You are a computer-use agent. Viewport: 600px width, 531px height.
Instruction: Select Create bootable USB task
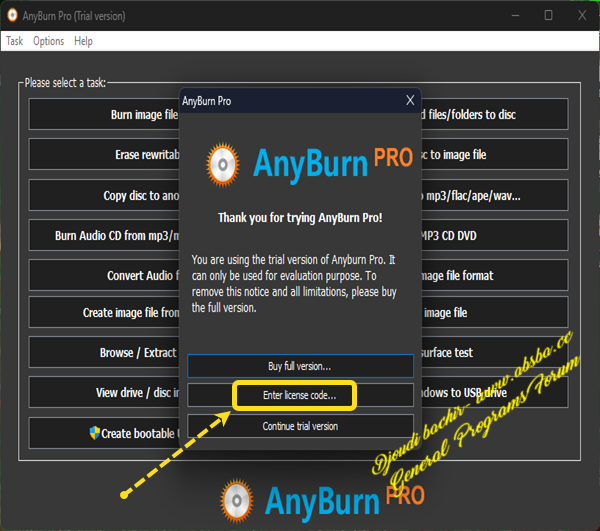(104, 433)
